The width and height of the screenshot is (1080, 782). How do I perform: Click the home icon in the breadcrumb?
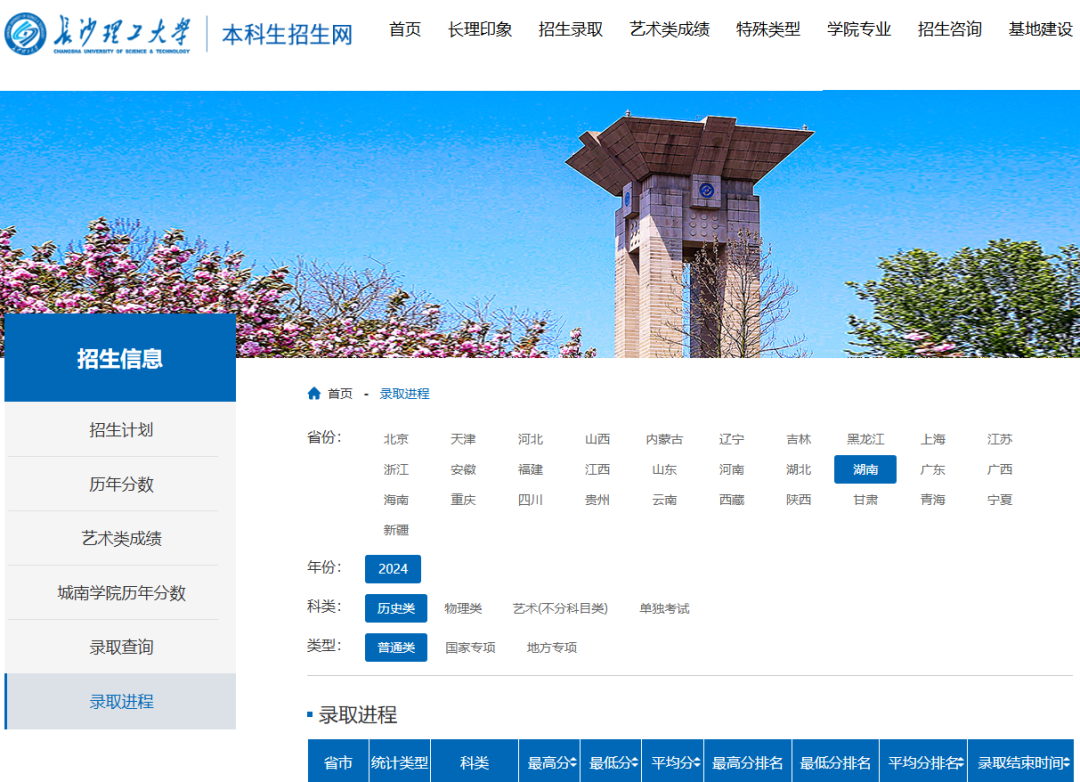(313, 393)
